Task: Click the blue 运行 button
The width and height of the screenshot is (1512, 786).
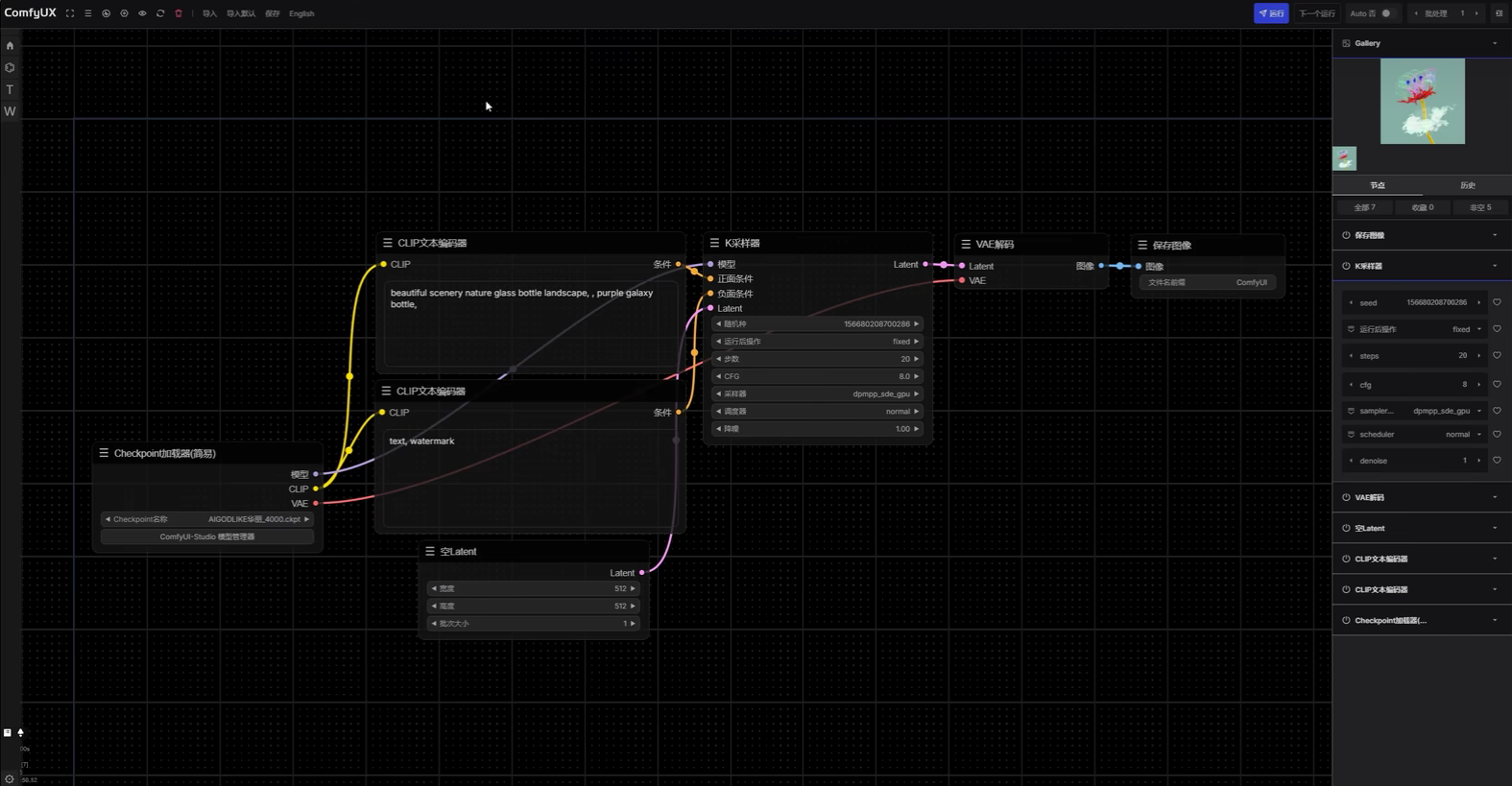Action: click(x=1270, y=13)
